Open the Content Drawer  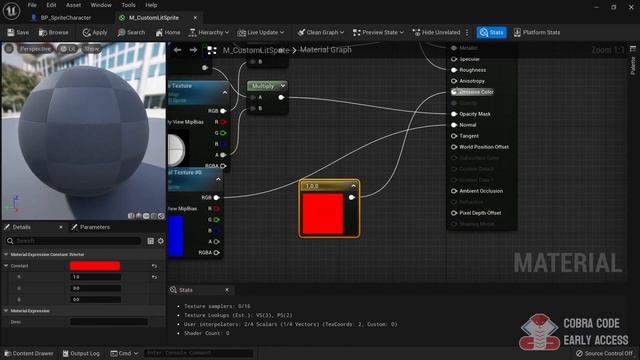pos(29,353)
